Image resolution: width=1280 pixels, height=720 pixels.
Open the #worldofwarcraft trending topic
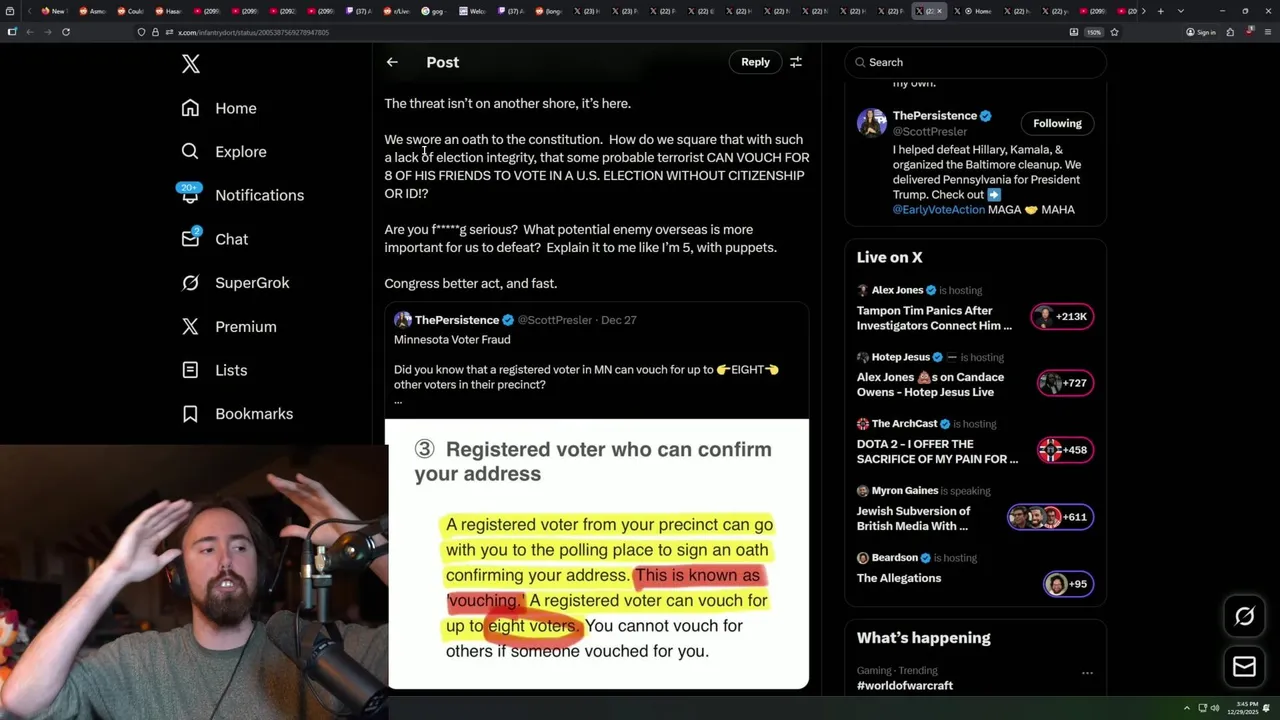tap(904, 686)
